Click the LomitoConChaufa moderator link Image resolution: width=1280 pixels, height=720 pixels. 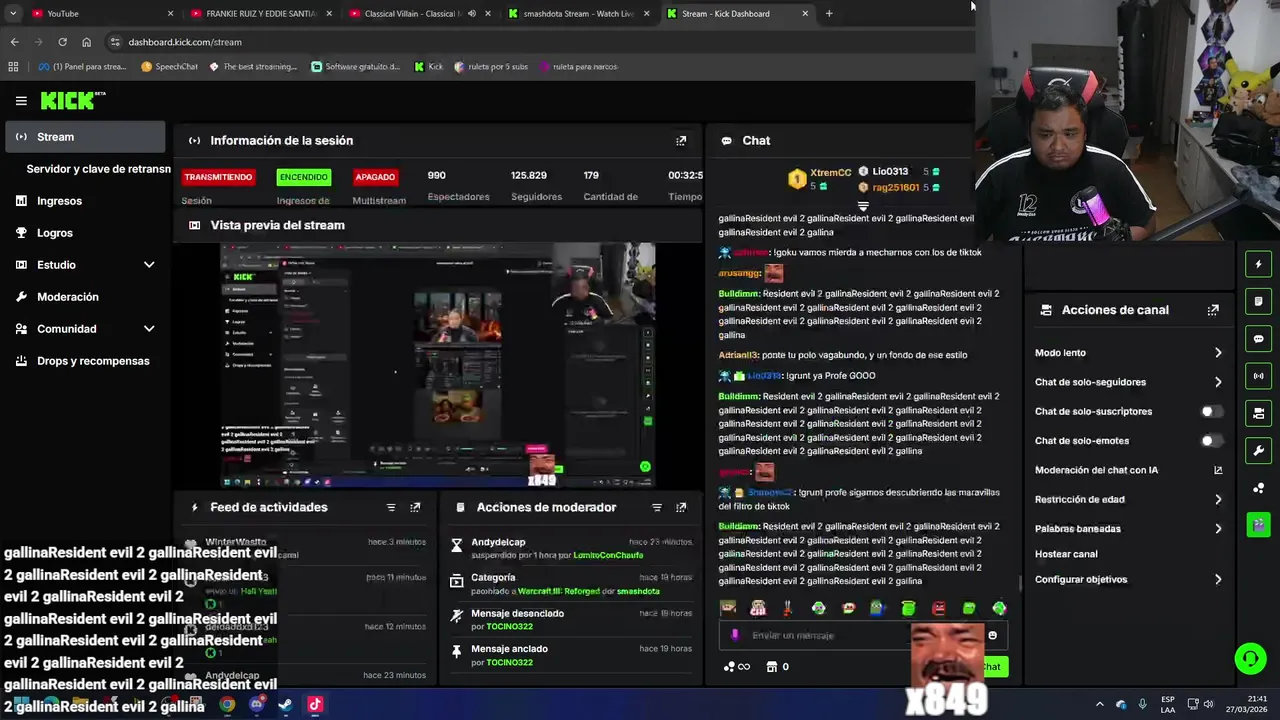click(608, 555)
